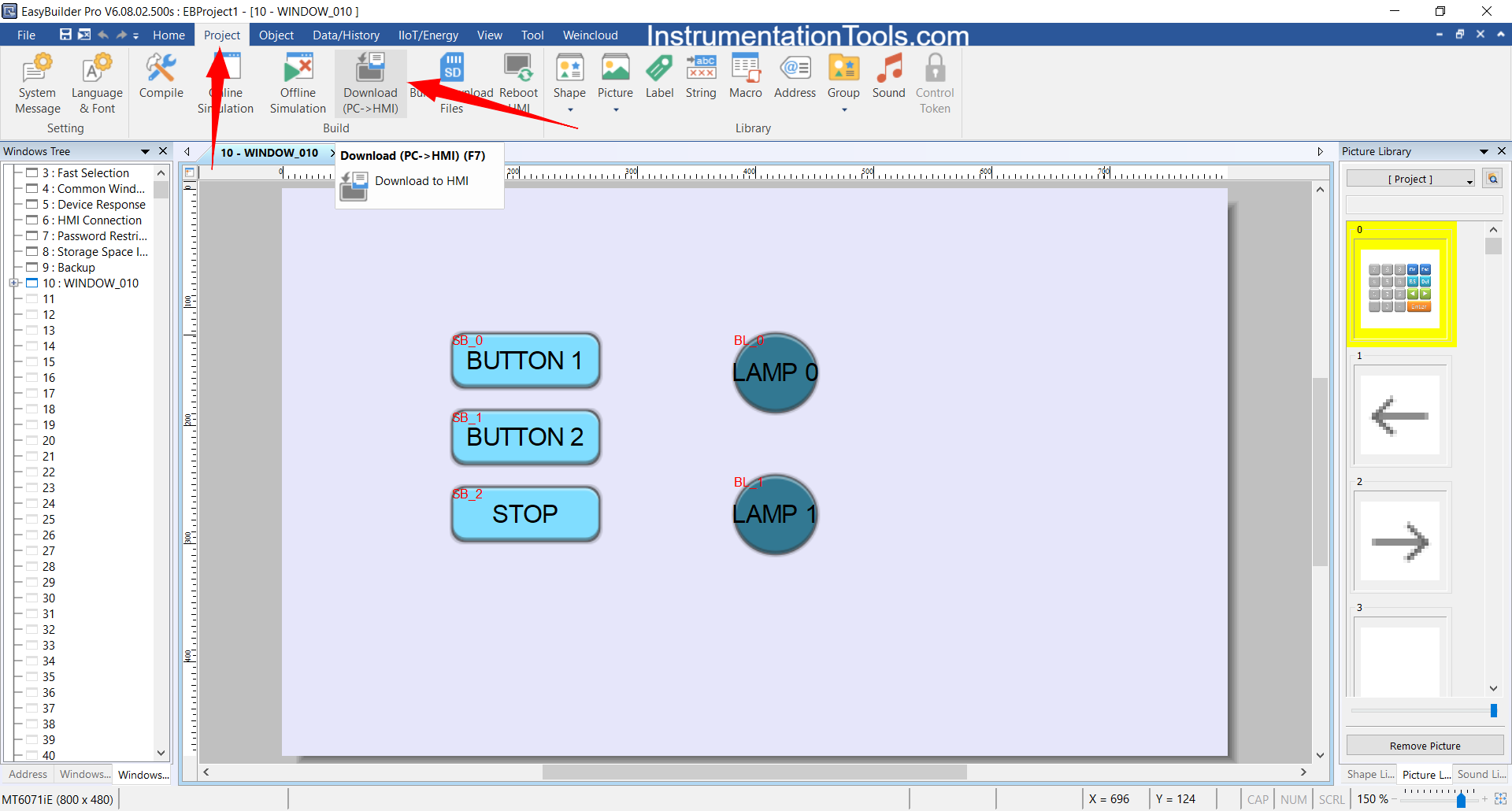Open the IIoT/Energy tab
This screenshot has height=811, width=1512.
pos(428,35)
